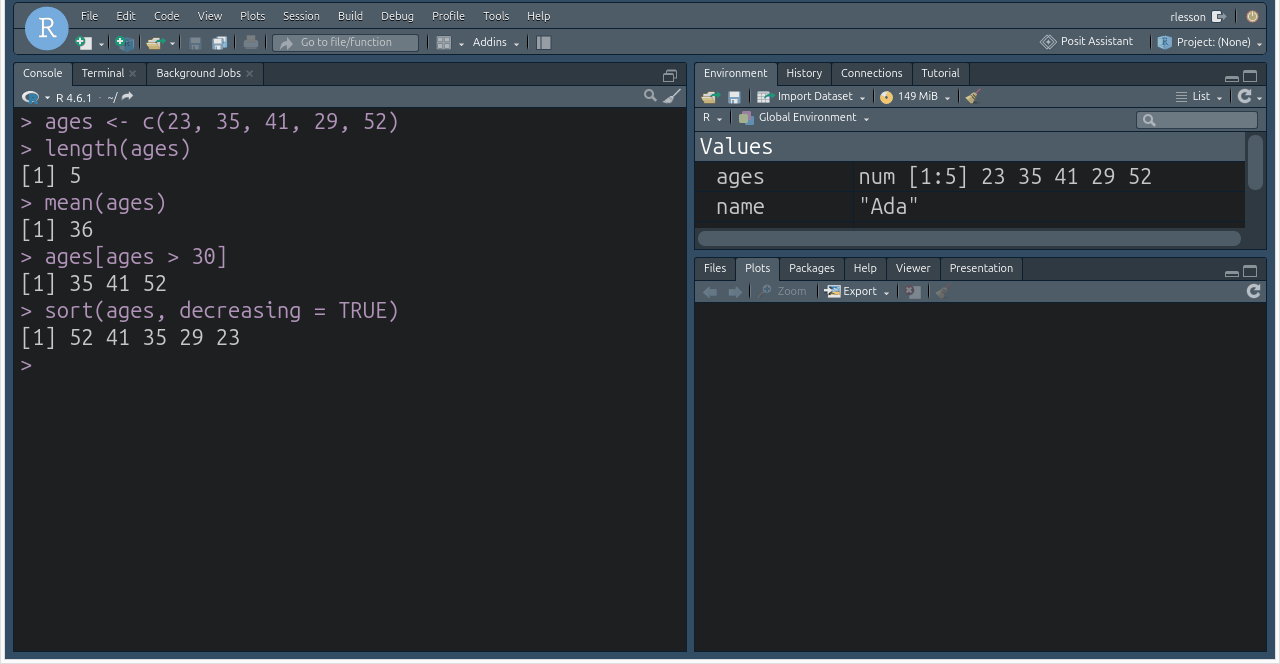Click the Save document icon in main toolbar

(x=195, y=42)
